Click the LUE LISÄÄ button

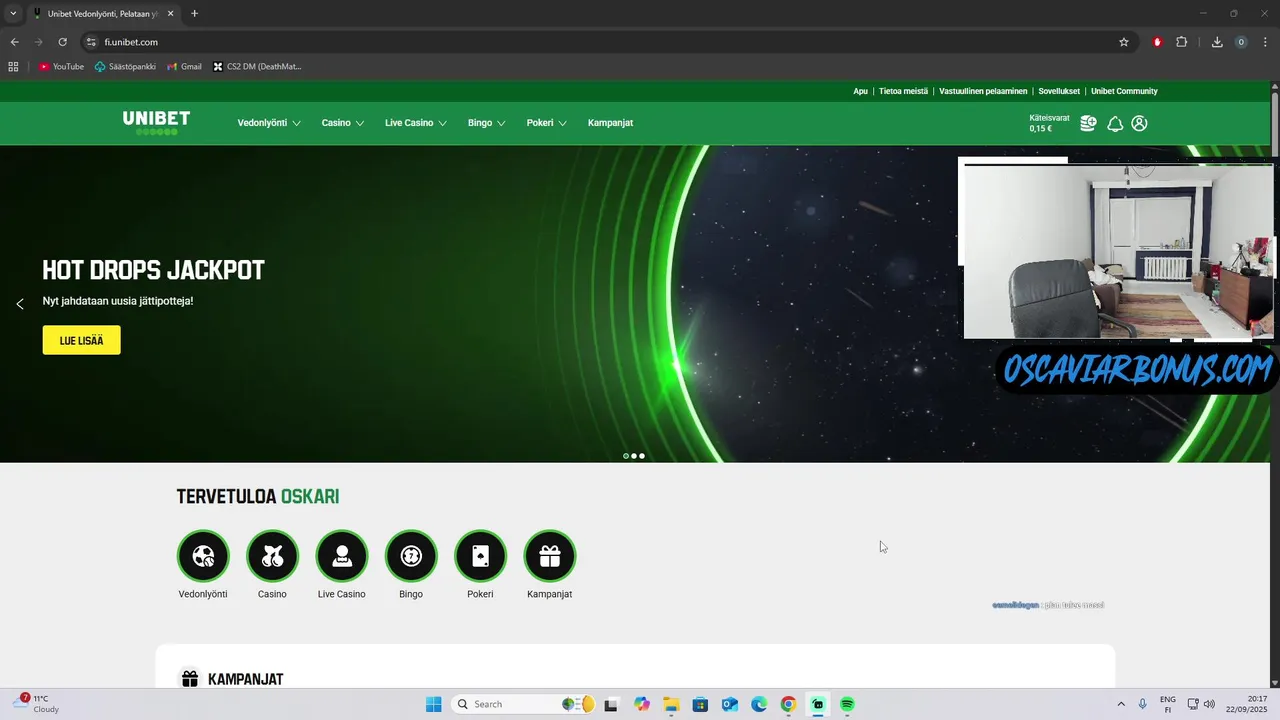(81, 340)
